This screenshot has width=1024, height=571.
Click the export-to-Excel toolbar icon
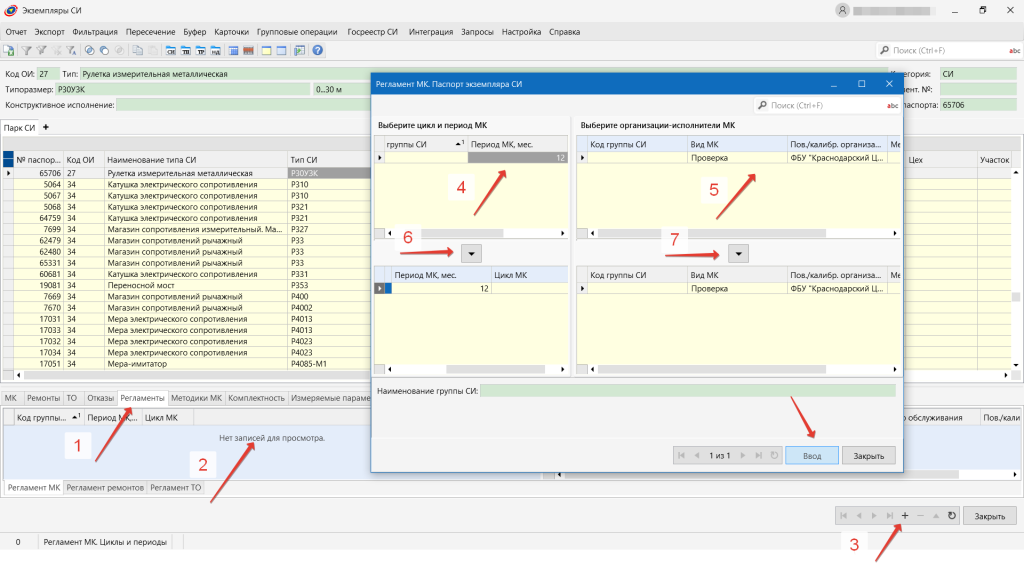pos(8,50)
